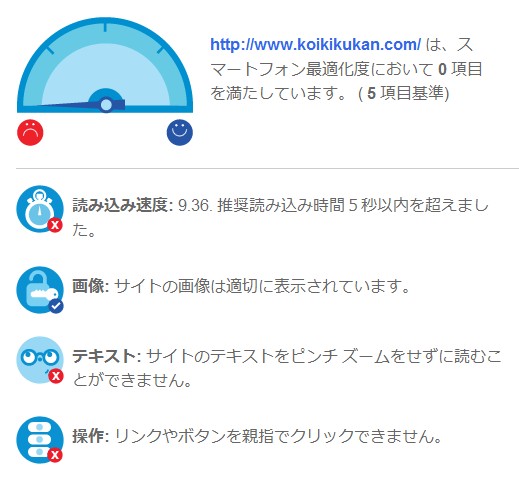Click the 操作 heading label
Screen dimensions: 519x482
pyautogui.click(x=90, y=436)
